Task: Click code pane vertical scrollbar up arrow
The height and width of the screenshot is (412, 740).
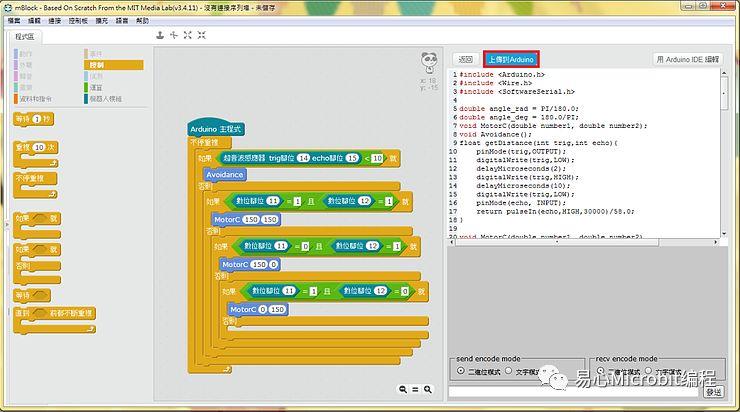Action: 724,73
